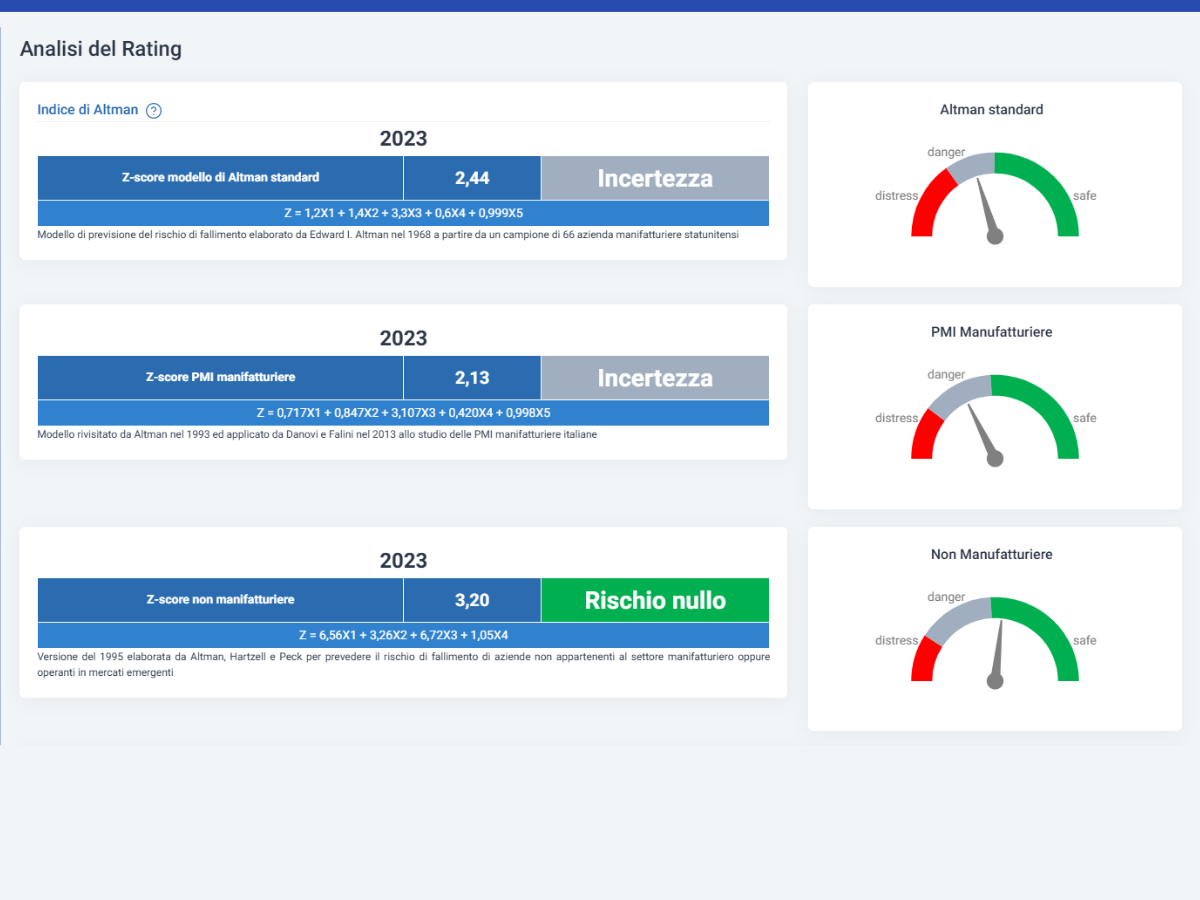Select the formula Z = 6,56X1 + 3,26X2 row
This screenshot has width=1200, height=900.
(x=403, y=635)
